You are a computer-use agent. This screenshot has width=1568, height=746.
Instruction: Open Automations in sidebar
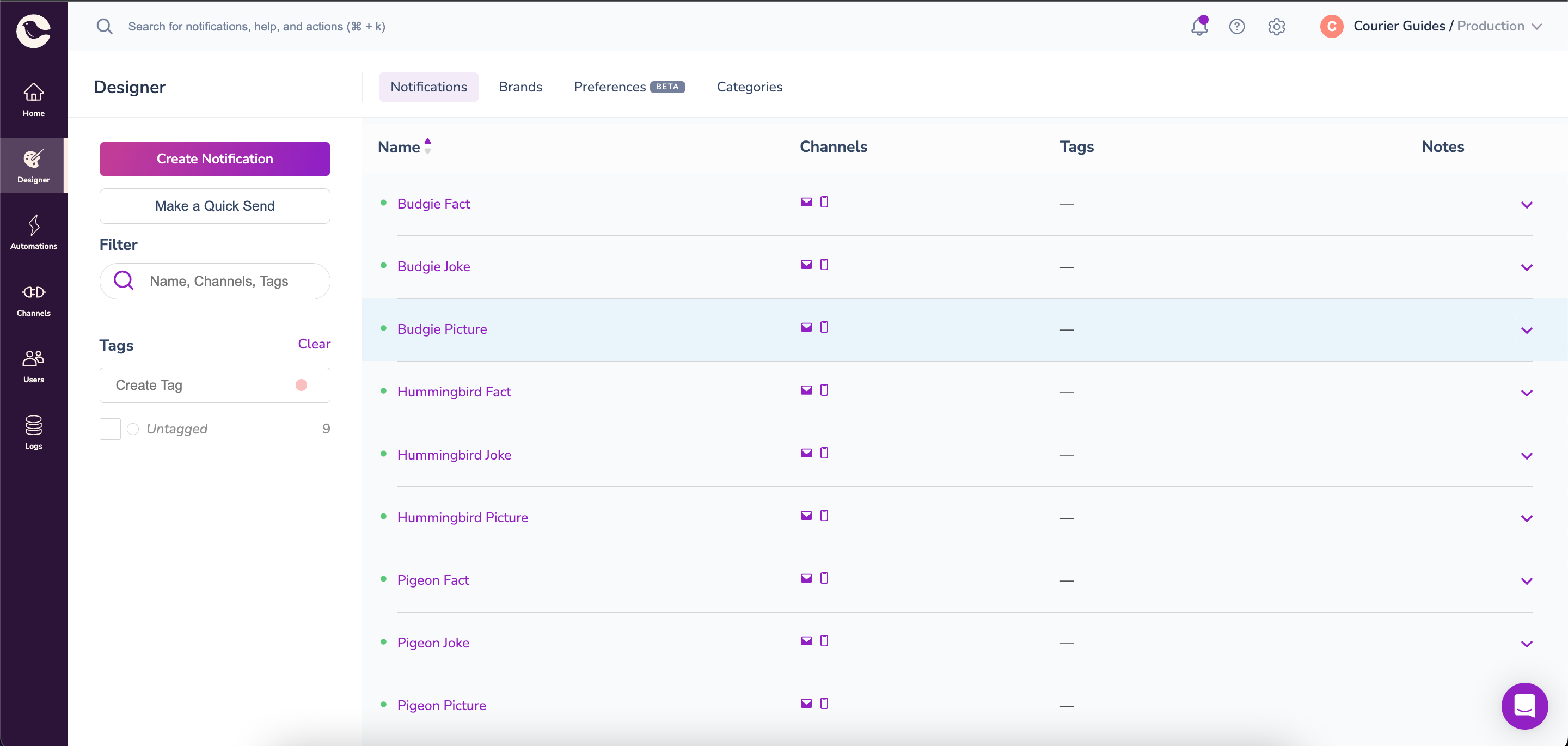click(x=33, y=233)
